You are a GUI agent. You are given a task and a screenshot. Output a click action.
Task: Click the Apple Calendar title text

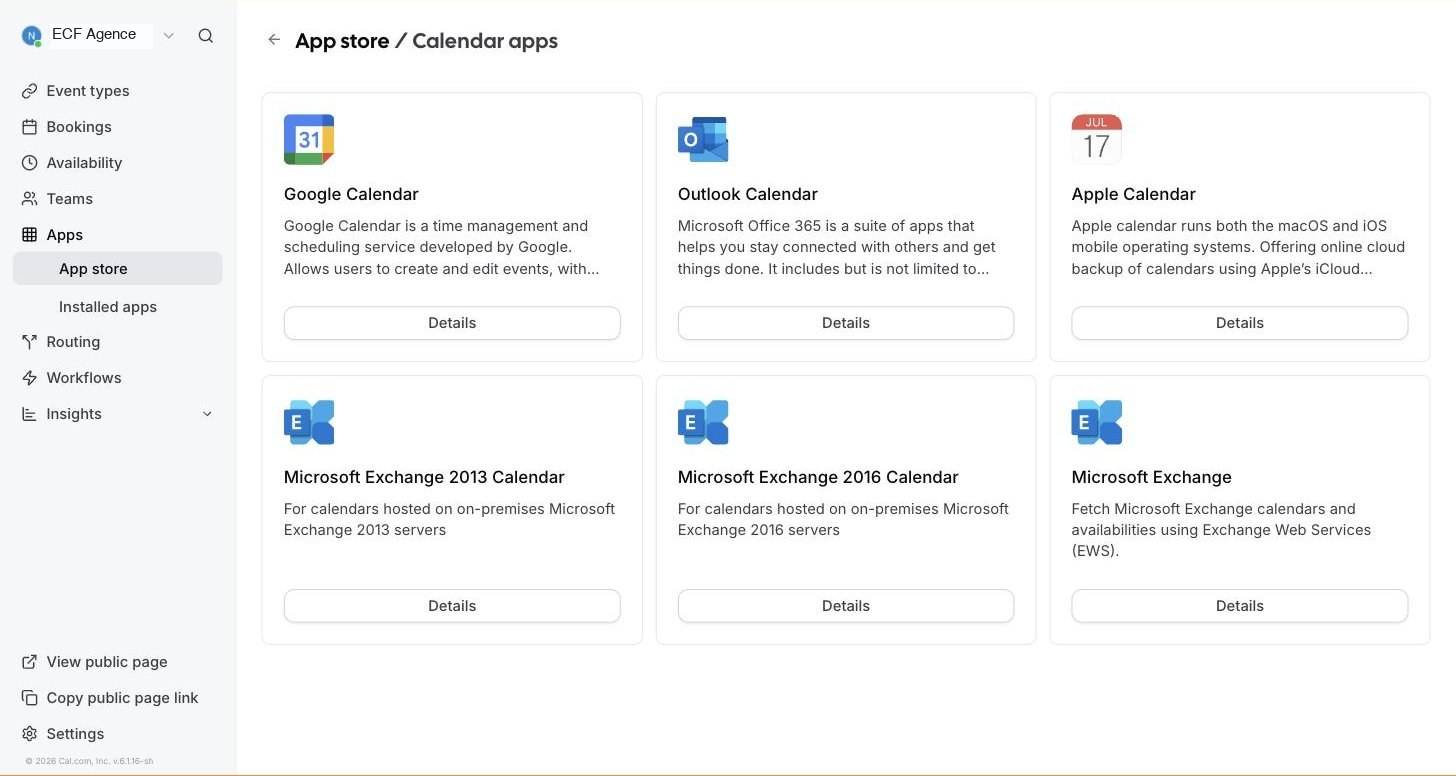tap(1133, 194)
